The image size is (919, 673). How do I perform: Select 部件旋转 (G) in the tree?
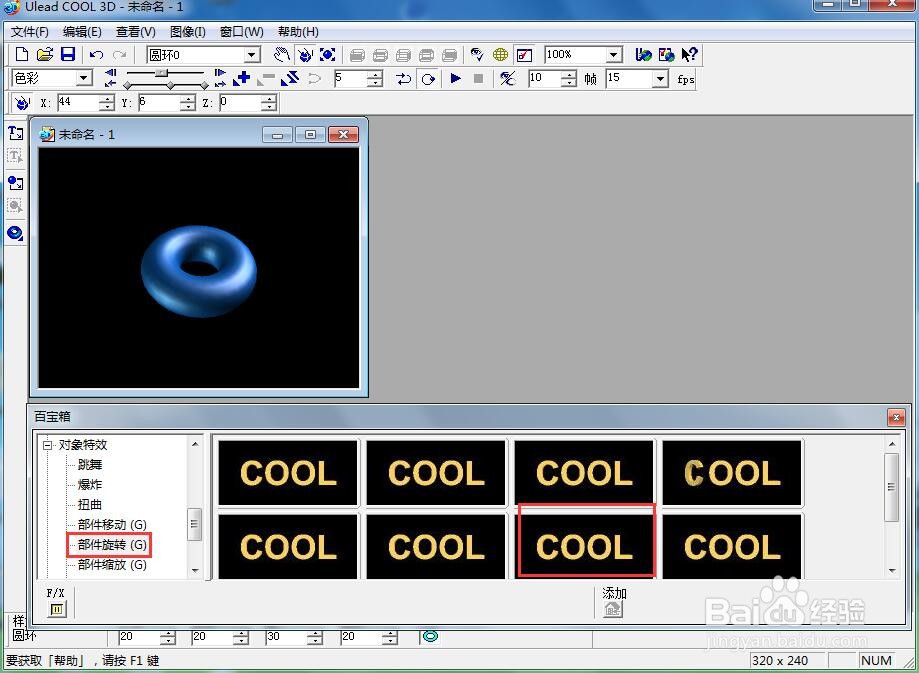click(x=112, y=545)
